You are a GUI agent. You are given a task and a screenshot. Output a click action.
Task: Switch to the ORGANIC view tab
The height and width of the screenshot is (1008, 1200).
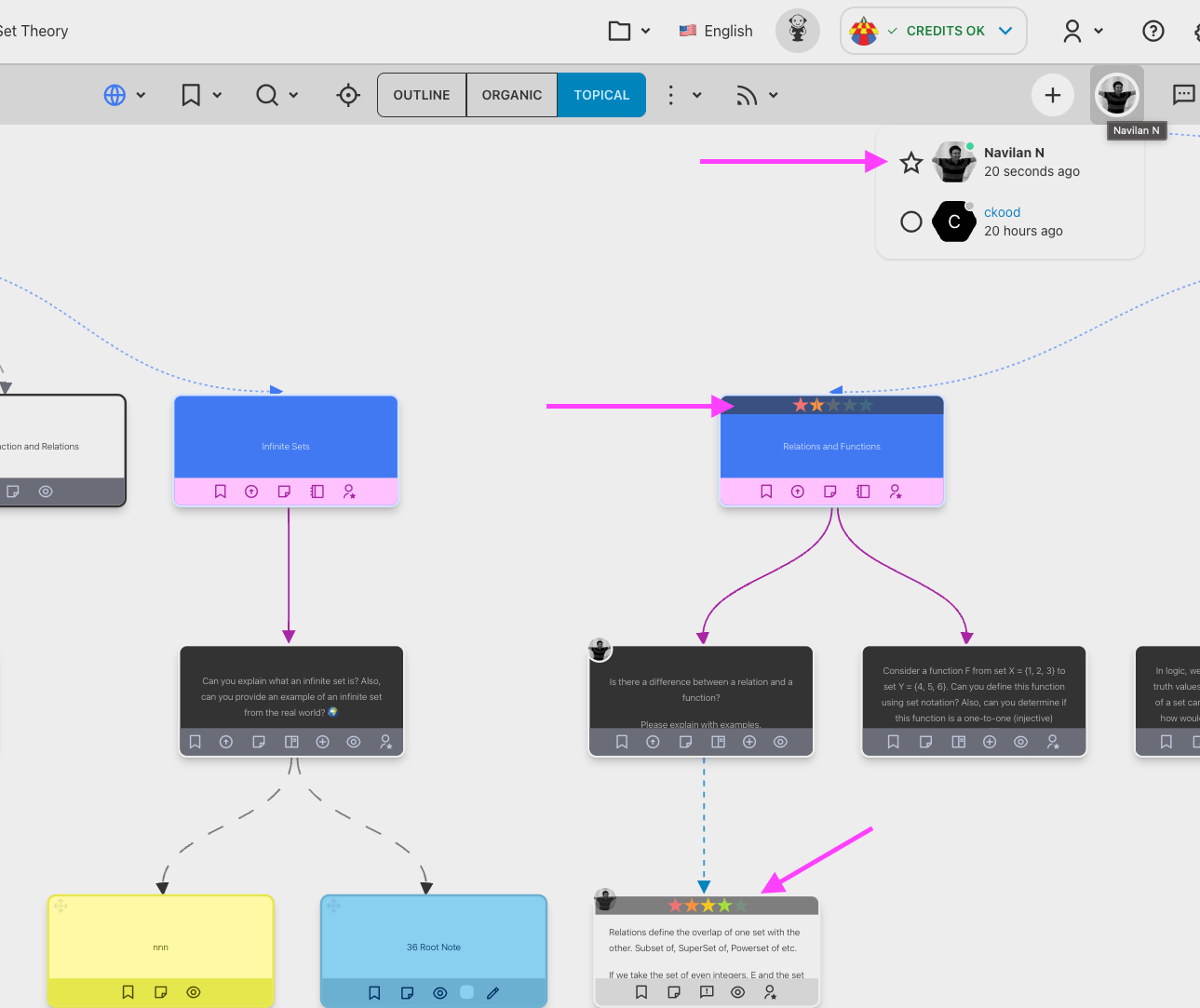tap(511, 95)
